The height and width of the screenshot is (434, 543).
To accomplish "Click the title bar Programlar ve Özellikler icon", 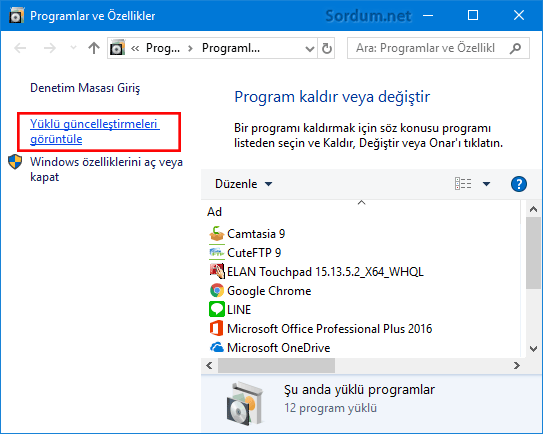I will point(17,15).
